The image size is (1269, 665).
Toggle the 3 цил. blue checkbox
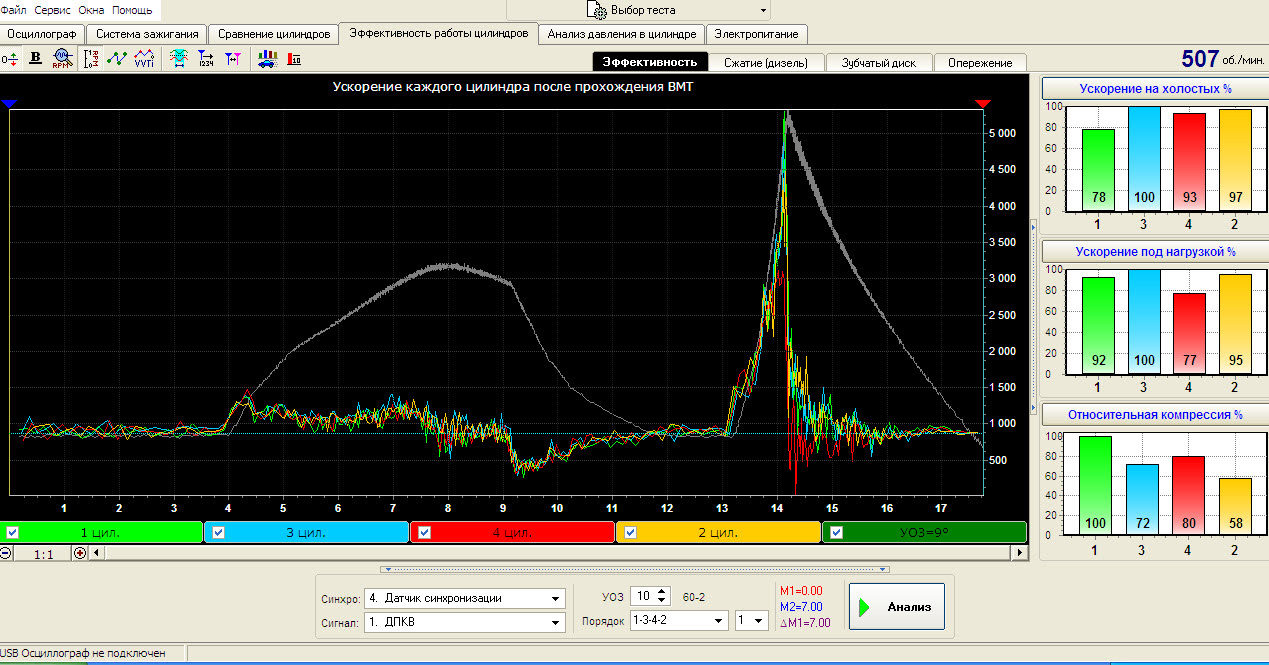[217, 532]
